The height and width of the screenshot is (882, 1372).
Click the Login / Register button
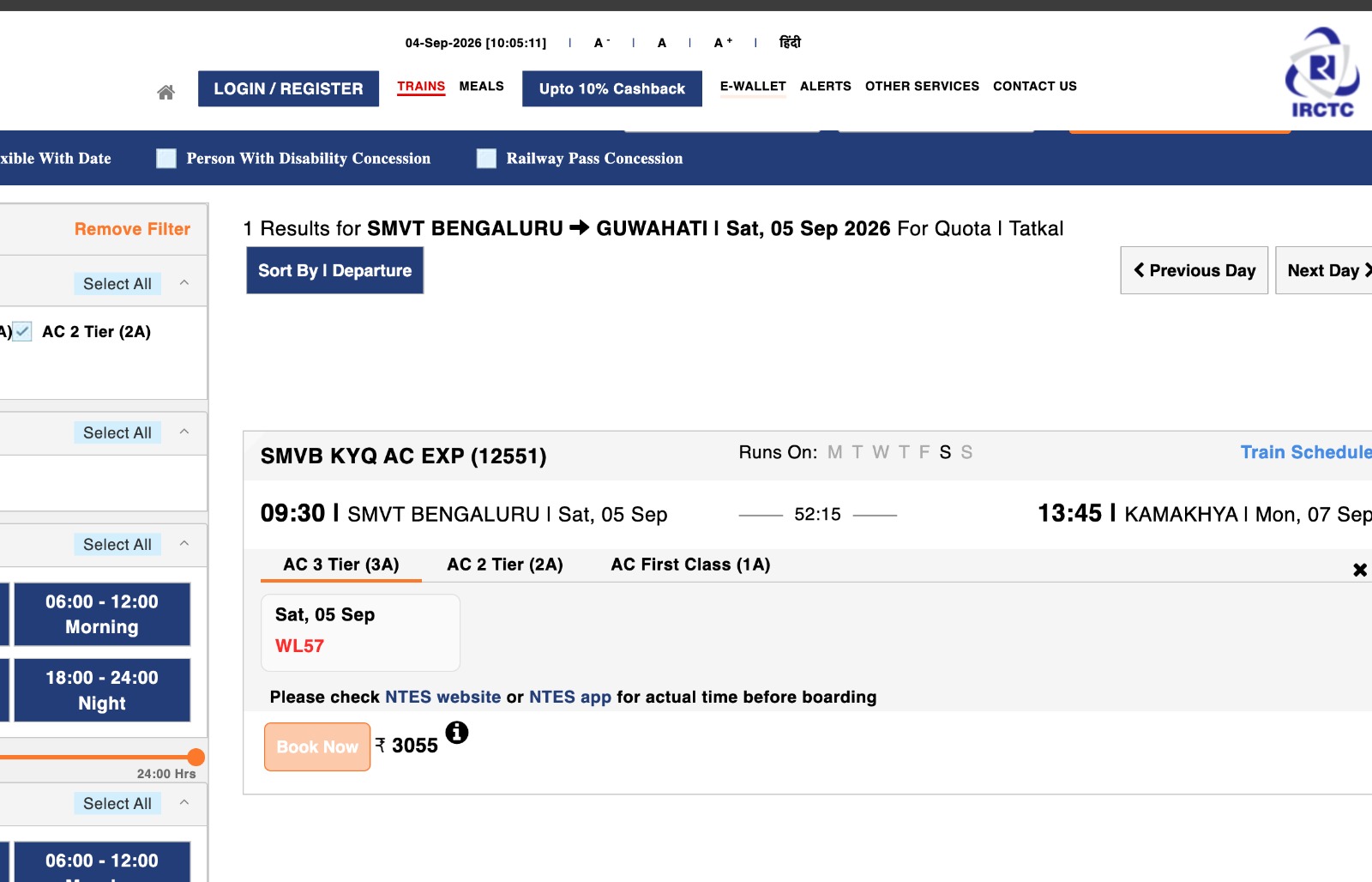click(288, 88)
